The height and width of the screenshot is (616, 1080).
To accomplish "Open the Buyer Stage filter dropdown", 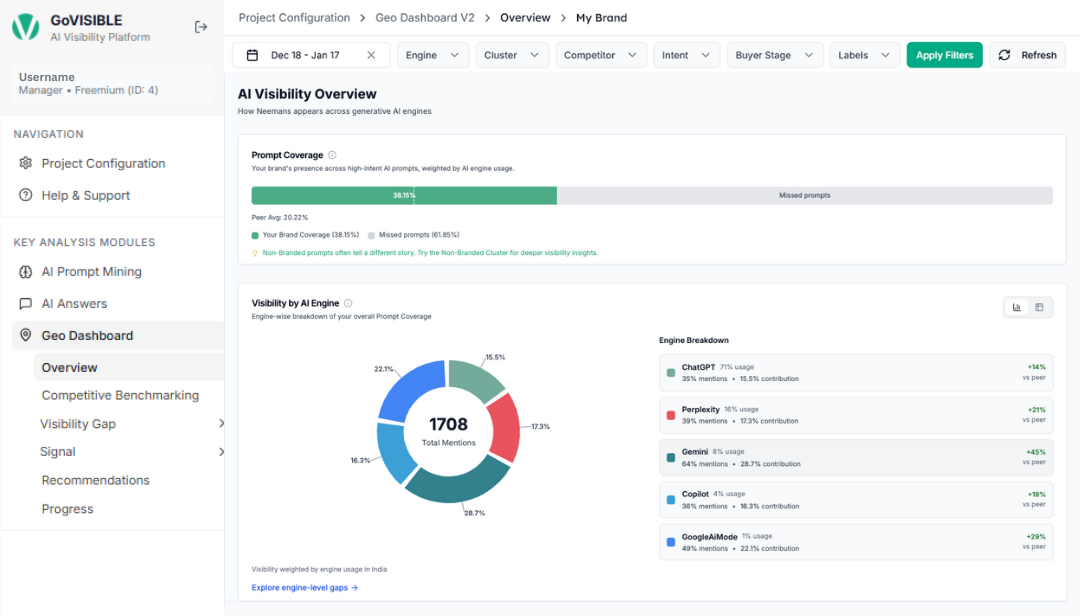I will click(x=774, y=55).
